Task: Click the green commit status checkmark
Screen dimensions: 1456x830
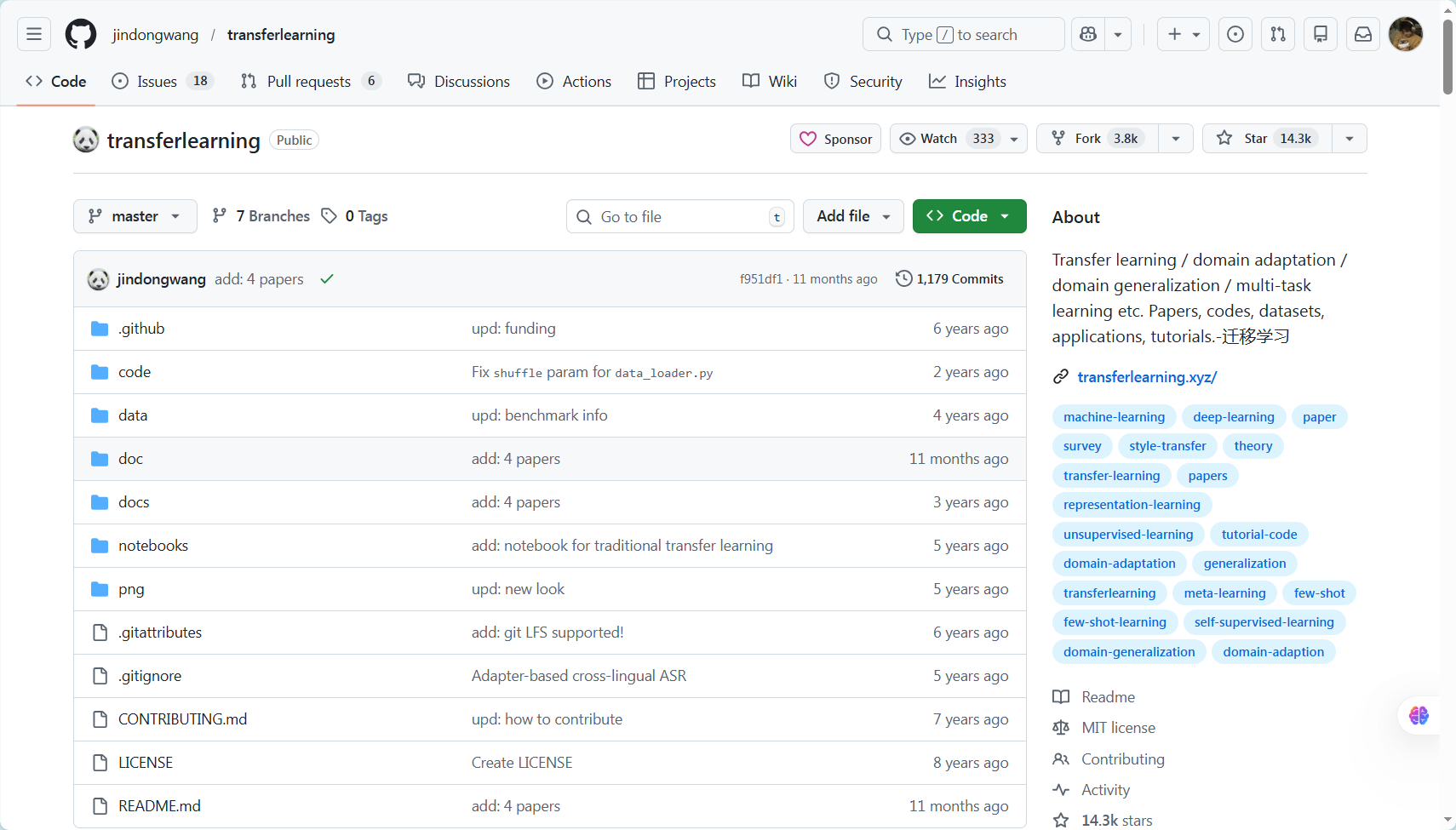Action: [327, 279]
